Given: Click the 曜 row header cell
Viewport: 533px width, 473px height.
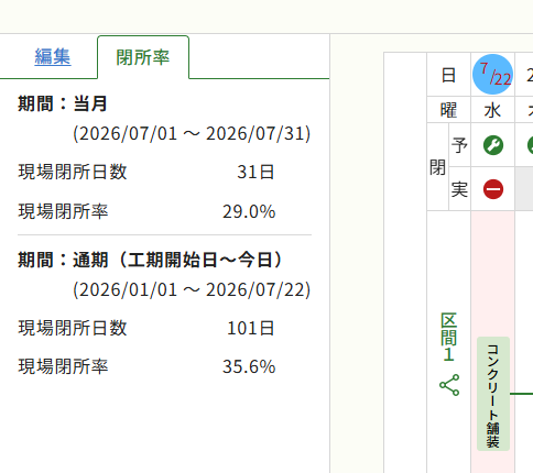Looking at the screenshot, I should tap(449, 110).
